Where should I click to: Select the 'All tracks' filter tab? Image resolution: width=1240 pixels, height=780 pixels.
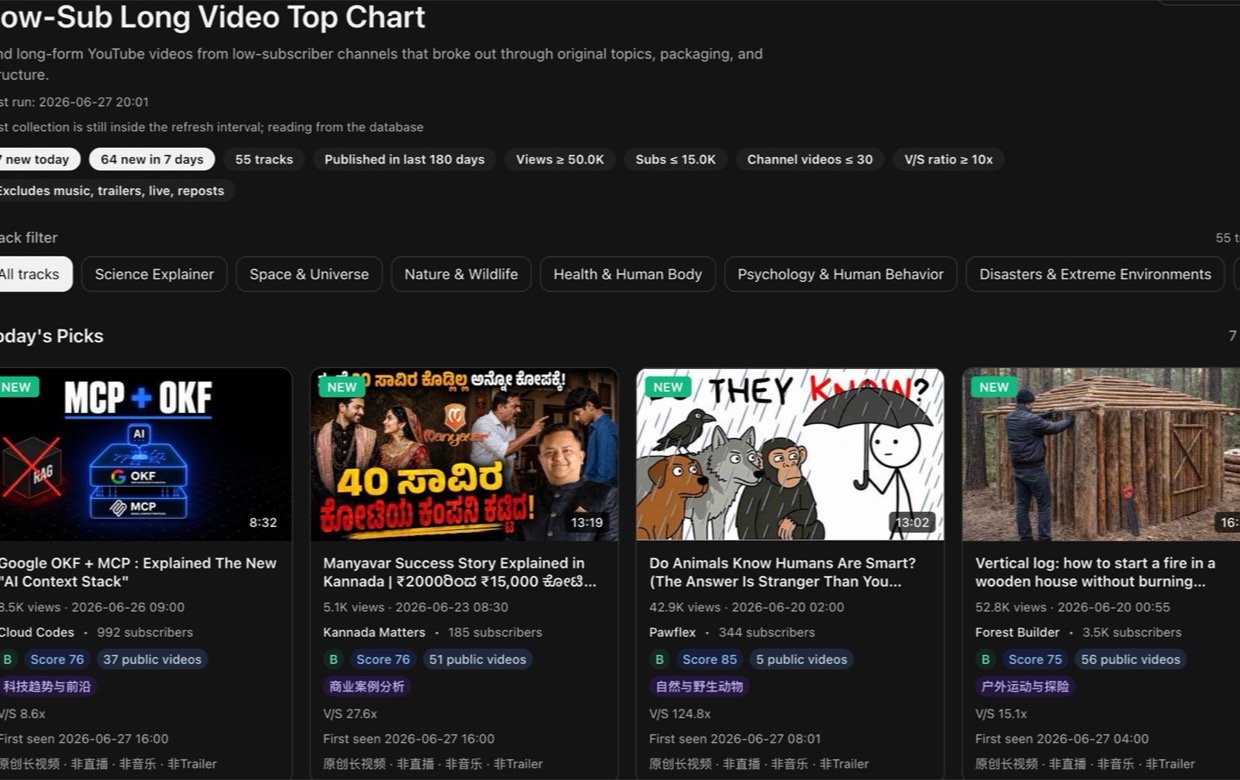(34, 274)
